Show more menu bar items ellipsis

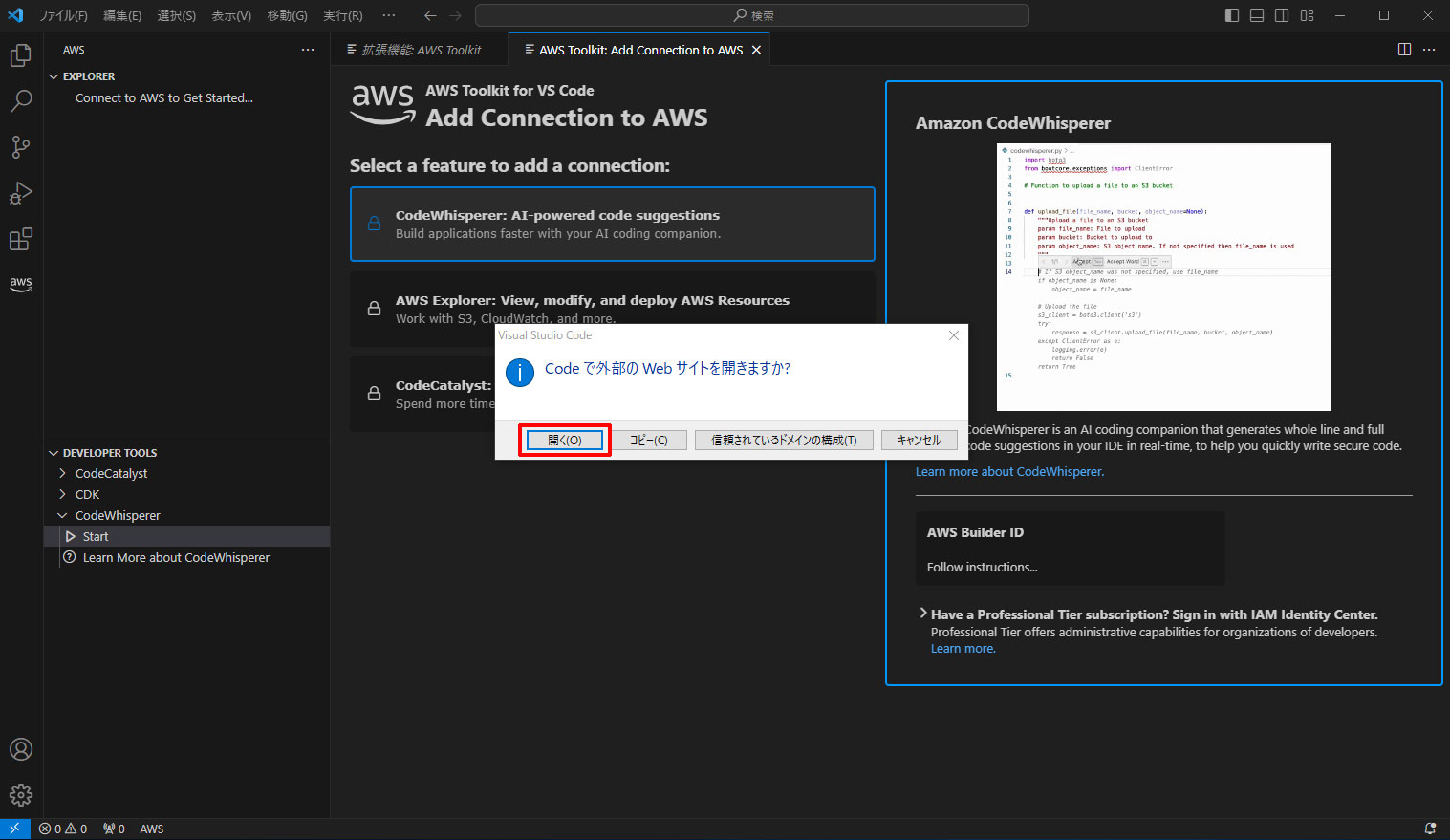click(388, 15)
